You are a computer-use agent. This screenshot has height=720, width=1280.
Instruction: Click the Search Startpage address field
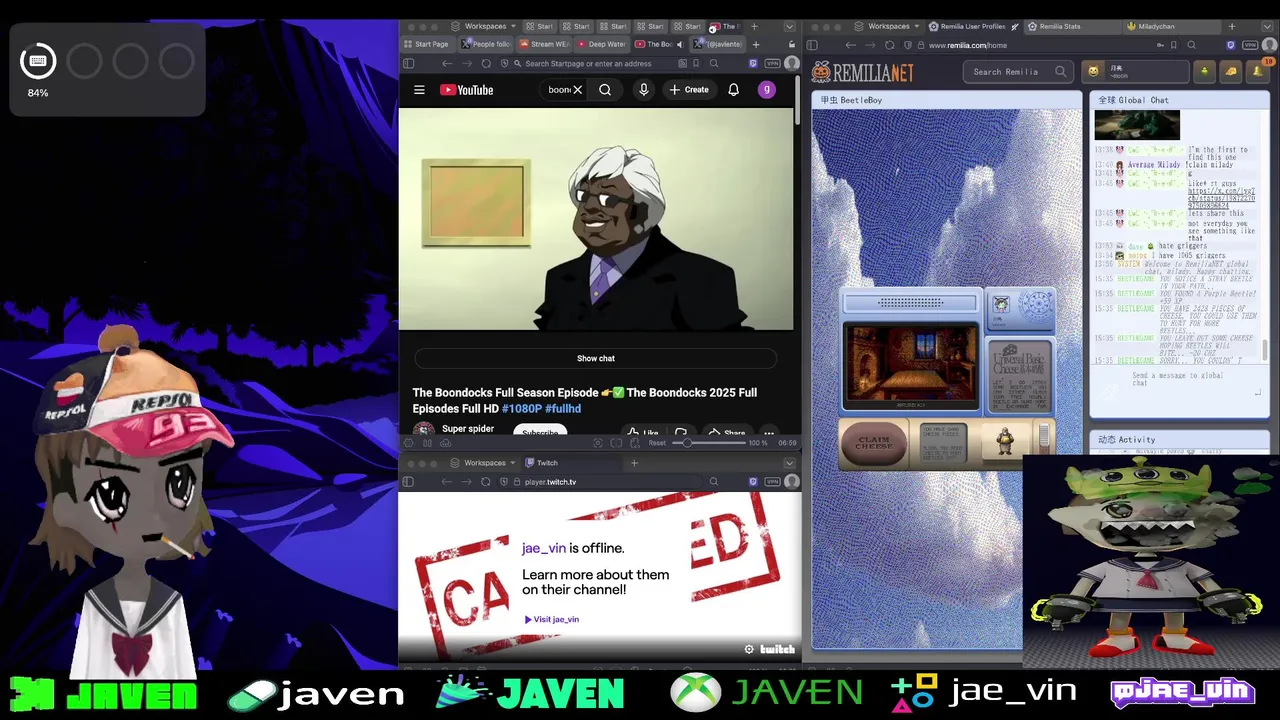598,63
